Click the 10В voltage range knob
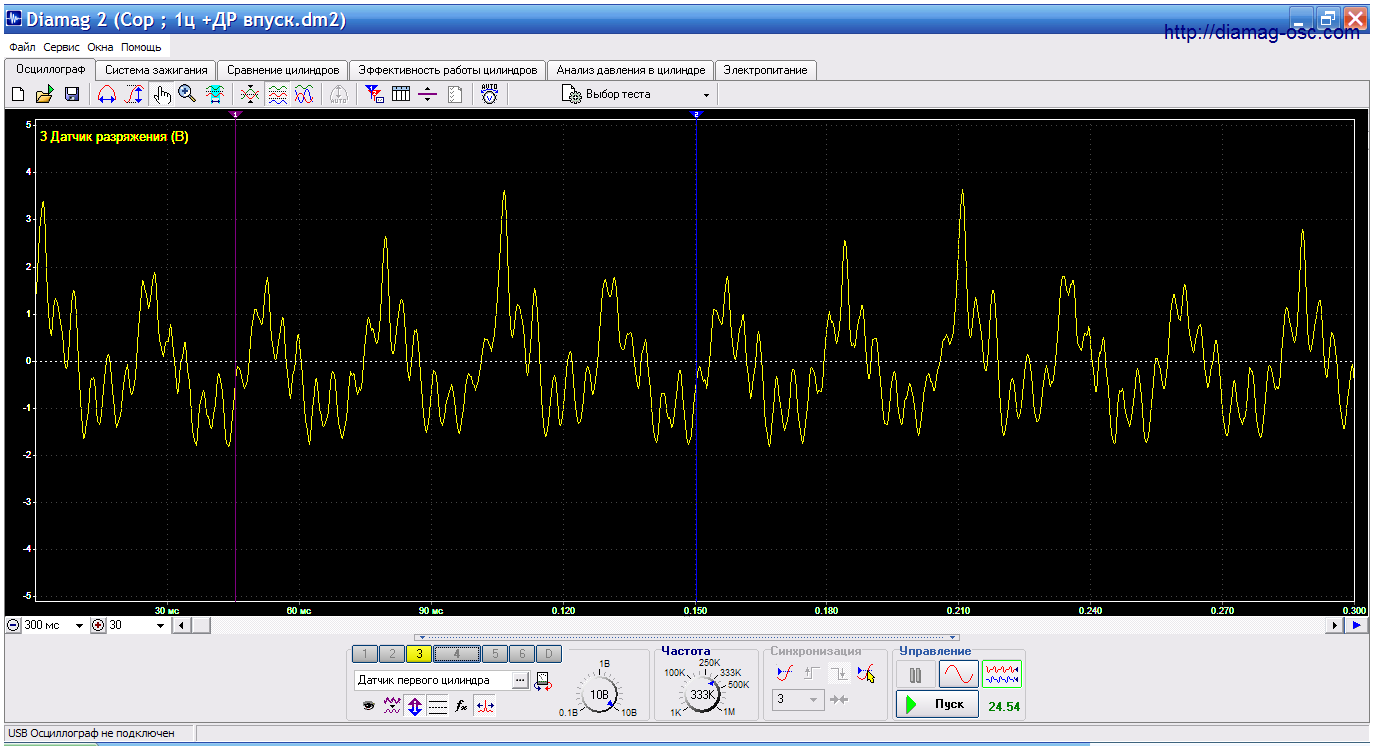The width and height of the screenshot is (1374, 746). pyautogui.click(x=599, y=693)
